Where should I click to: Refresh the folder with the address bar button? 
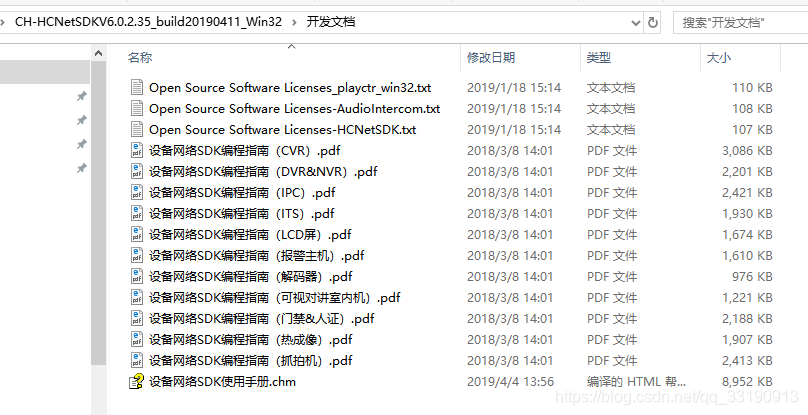[652, 23]
